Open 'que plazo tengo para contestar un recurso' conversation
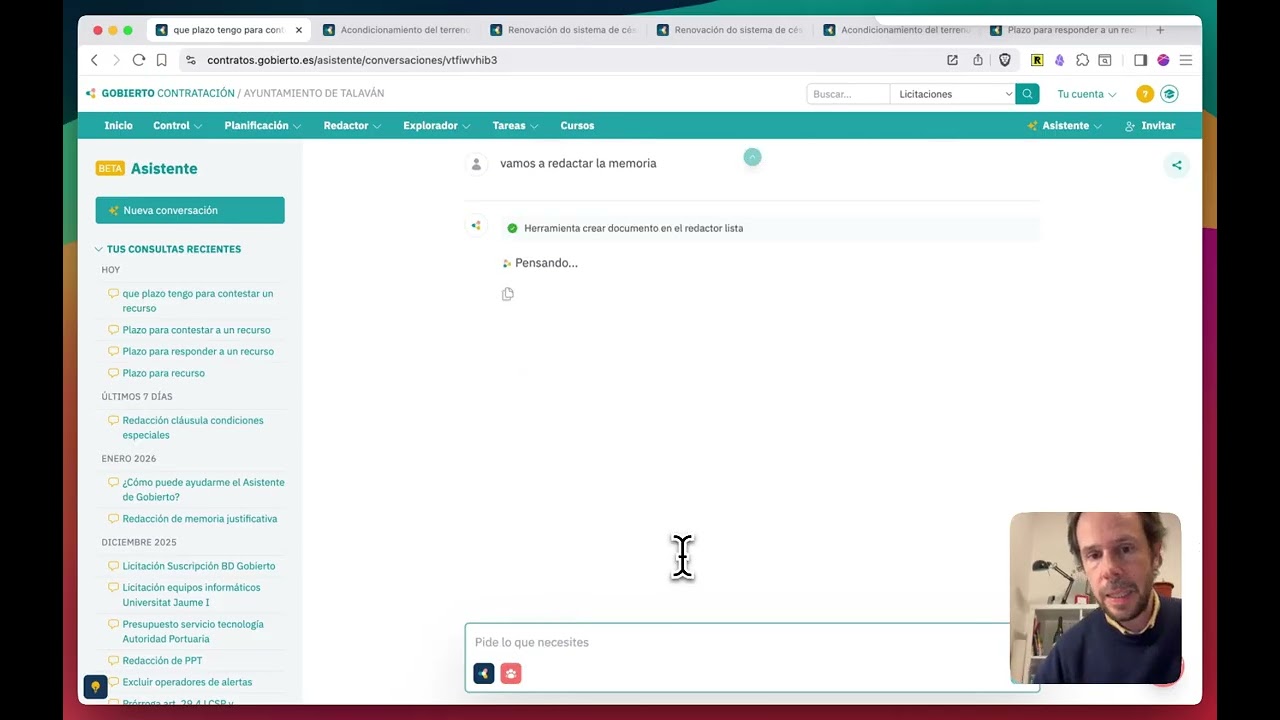The width and height of the screenshot is (1280, 720). click(197, 301)
